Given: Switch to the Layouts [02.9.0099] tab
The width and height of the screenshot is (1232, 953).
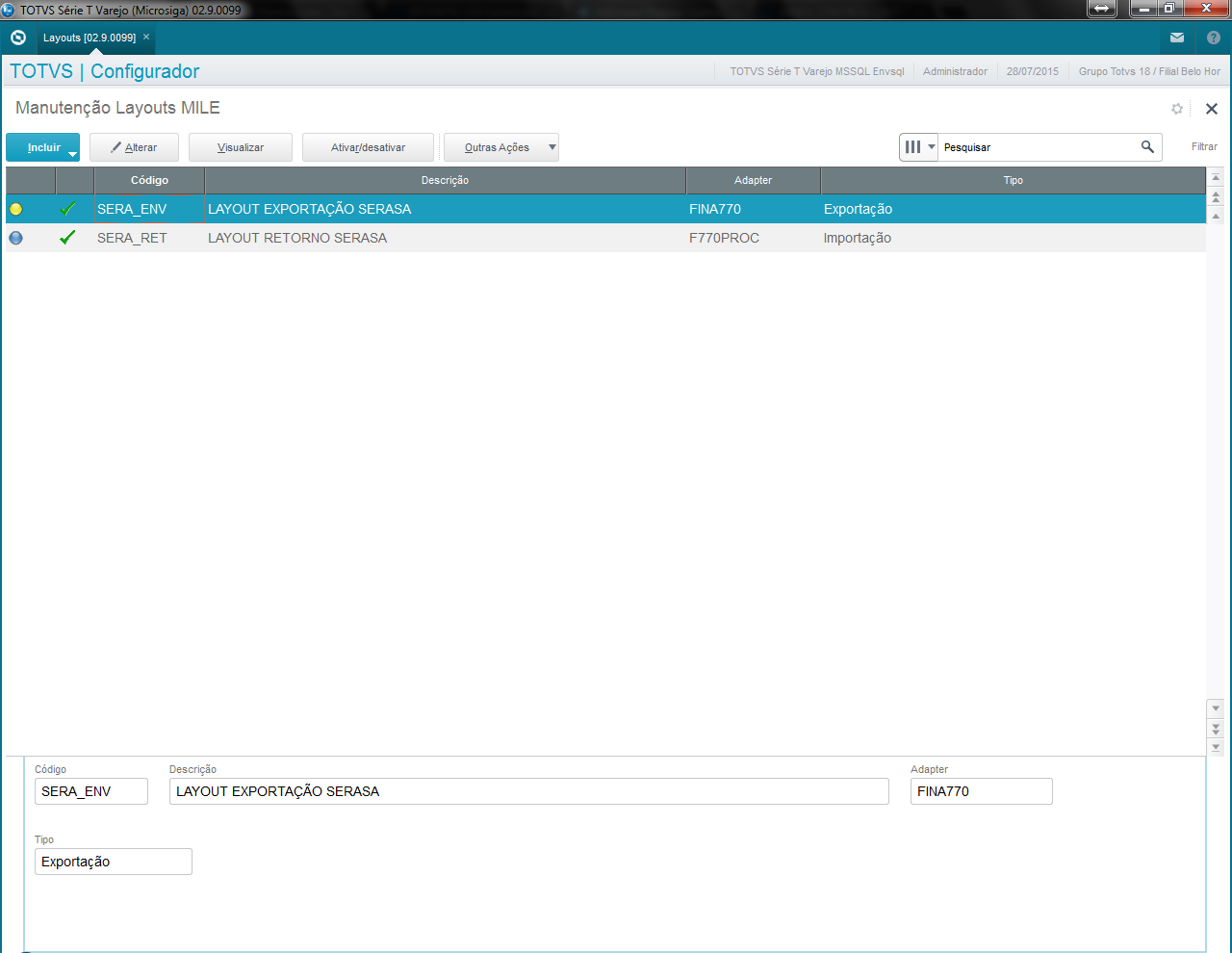Looking at the screenshot, I should click(90, 38).
